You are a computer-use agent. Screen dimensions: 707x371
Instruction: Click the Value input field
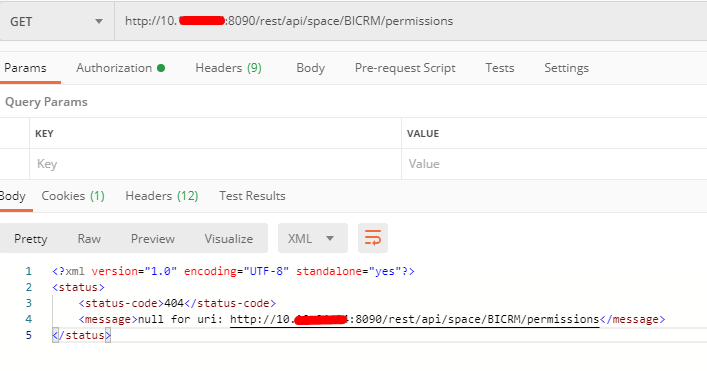[x=554, y=164]
